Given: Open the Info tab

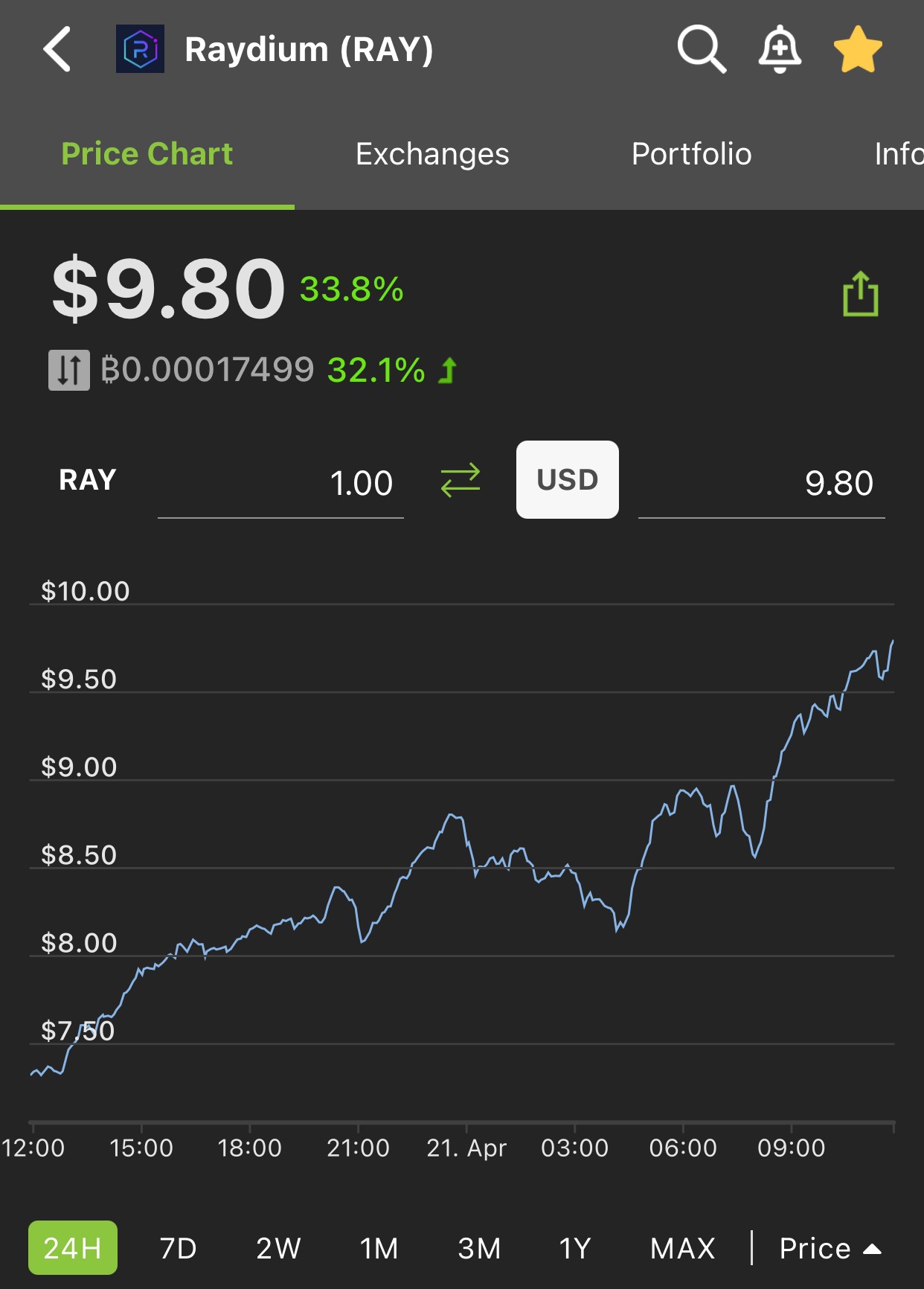Looking at the screenshot, I should pyautogui.click(x=899, y=154).
